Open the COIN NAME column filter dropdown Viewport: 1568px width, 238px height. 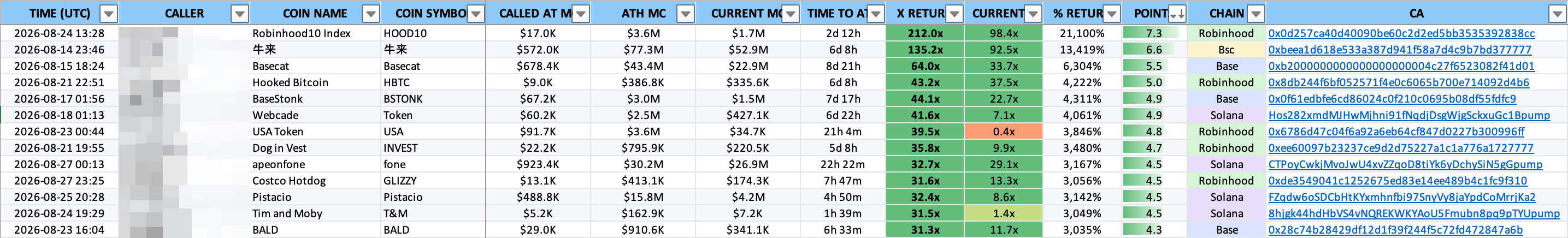point(371,14)
